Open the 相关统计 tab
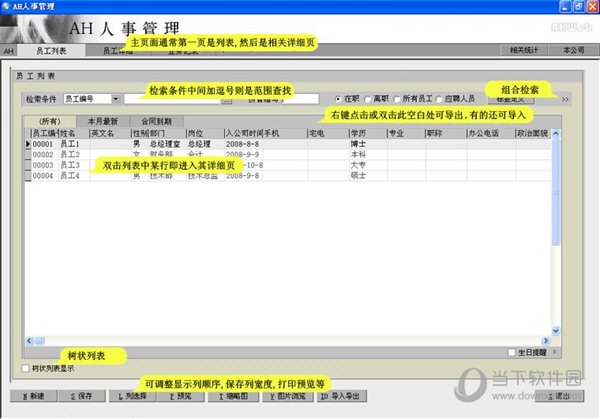The width and height of the screenshot is (600, 419). [x=524, y=50]
